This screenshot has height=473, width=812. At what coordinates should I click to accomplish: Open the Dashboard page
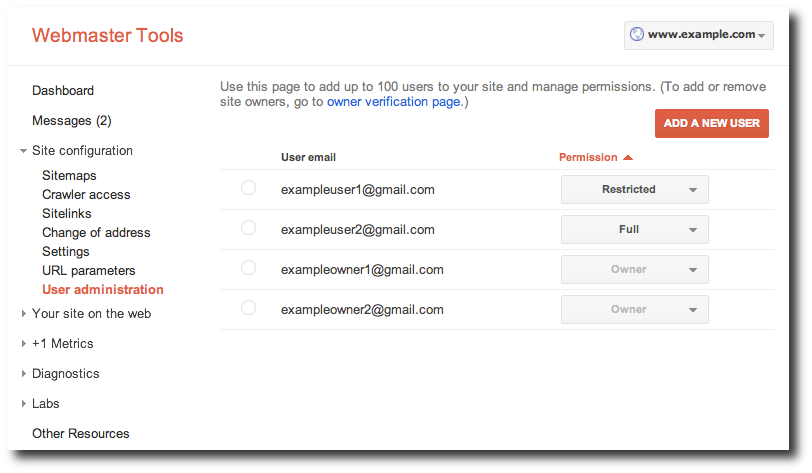pyautogui.click(x=62, y=90)
